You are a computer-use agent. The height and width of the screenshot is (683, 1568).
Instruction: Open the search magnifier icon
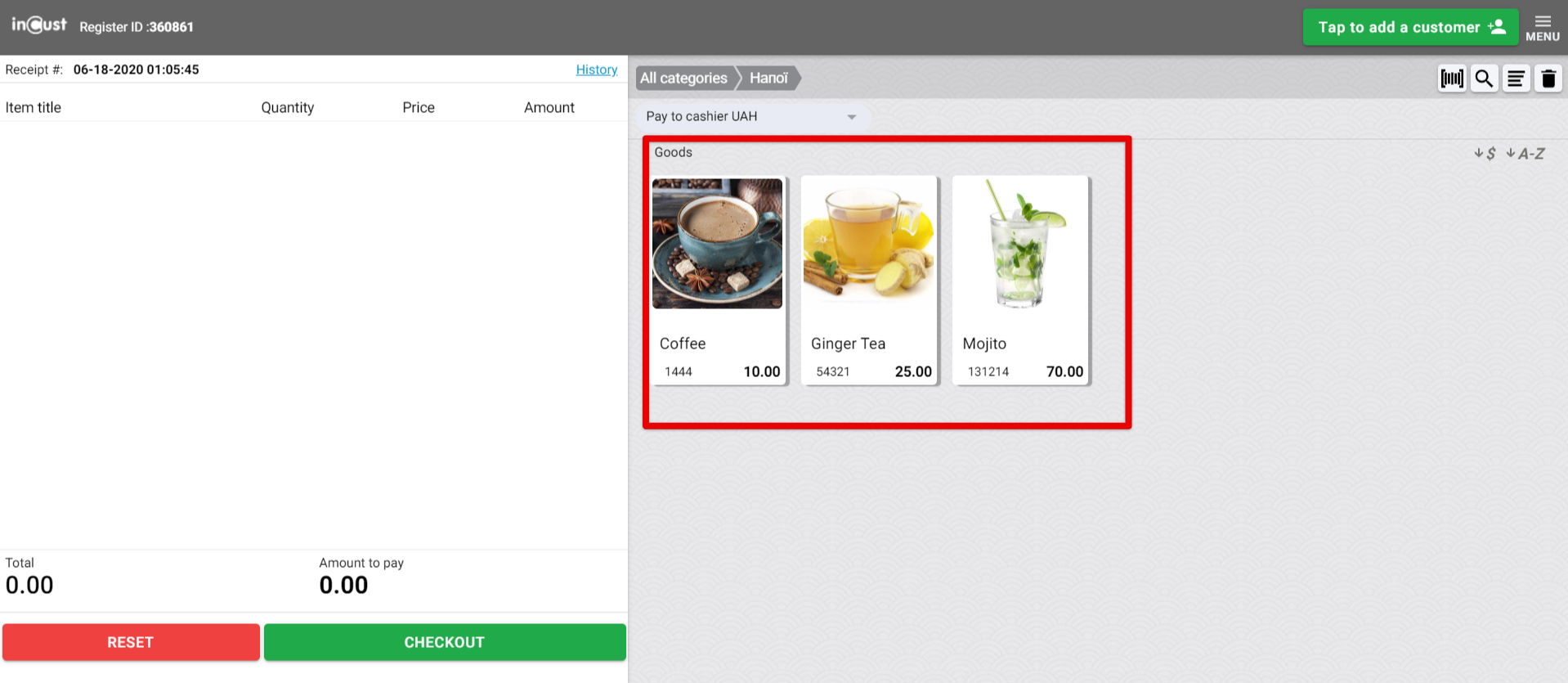tap(1484, 79)
